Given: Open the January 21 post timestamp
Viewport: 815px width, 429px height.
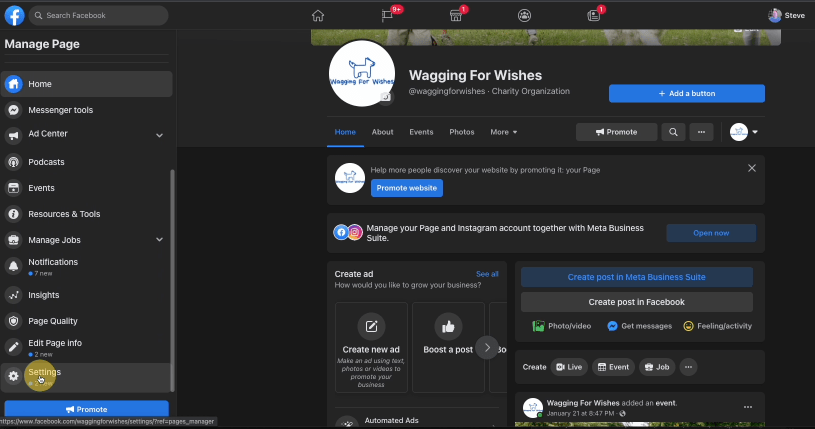Looking at the screenshot, I should pyautogui.click(x=581, y=413).
